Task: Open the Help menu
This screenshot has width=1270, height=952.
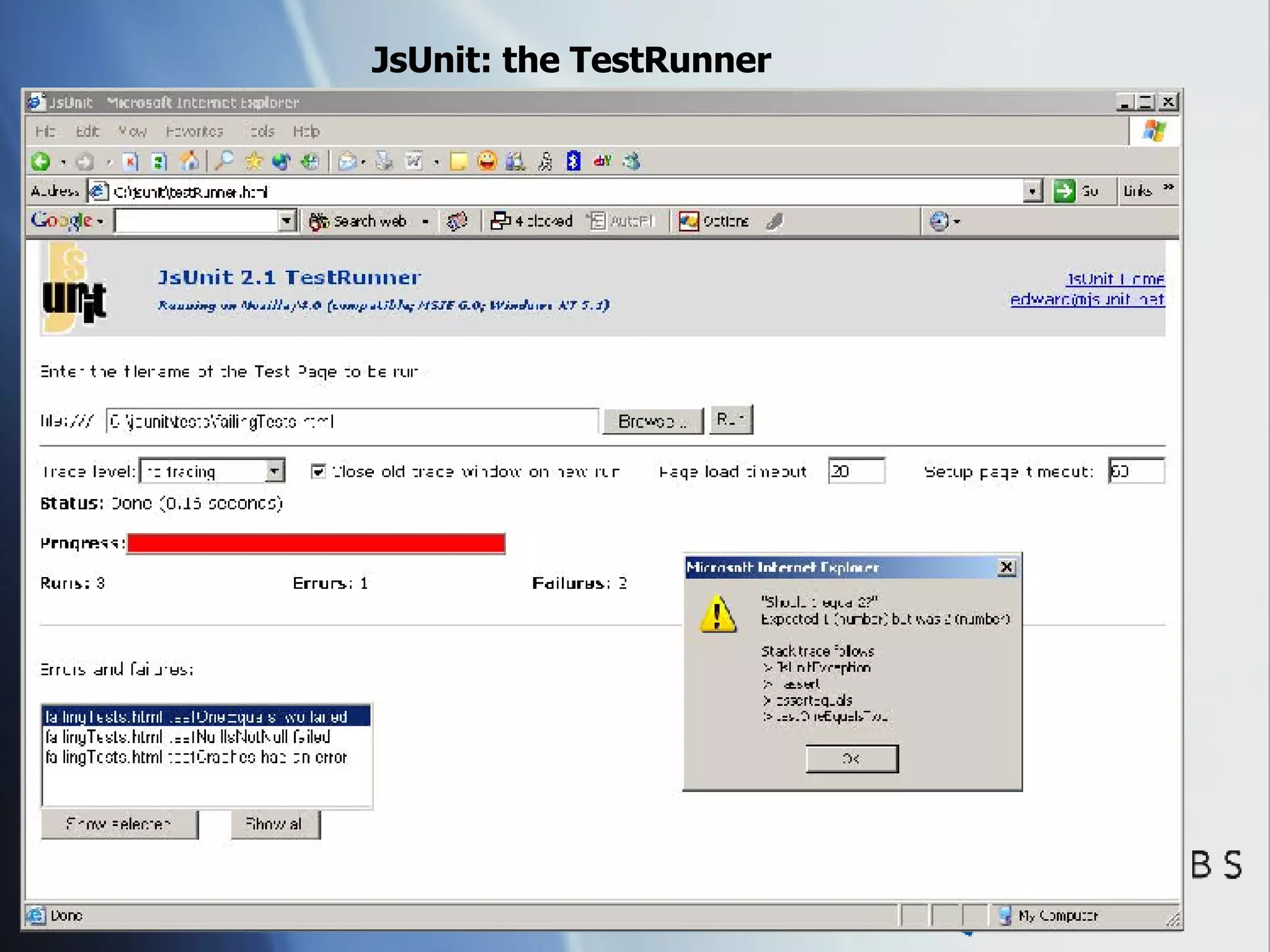Action: pos(306,131)
